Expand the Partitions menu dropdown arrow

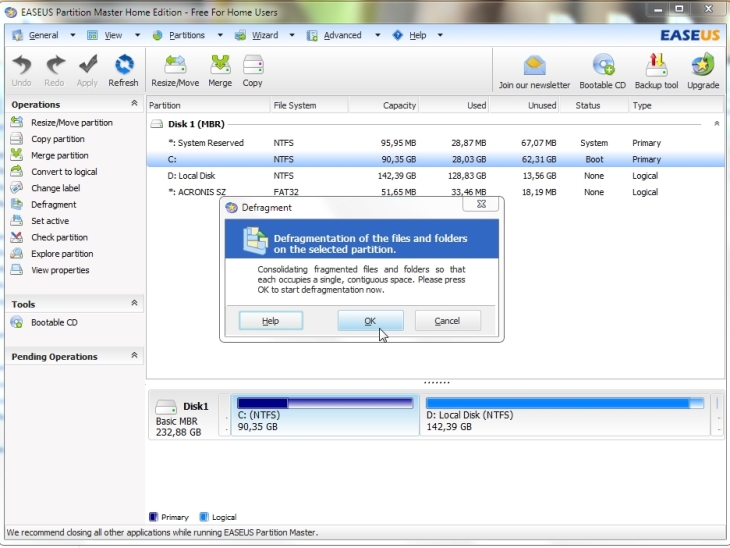[220, 35]
